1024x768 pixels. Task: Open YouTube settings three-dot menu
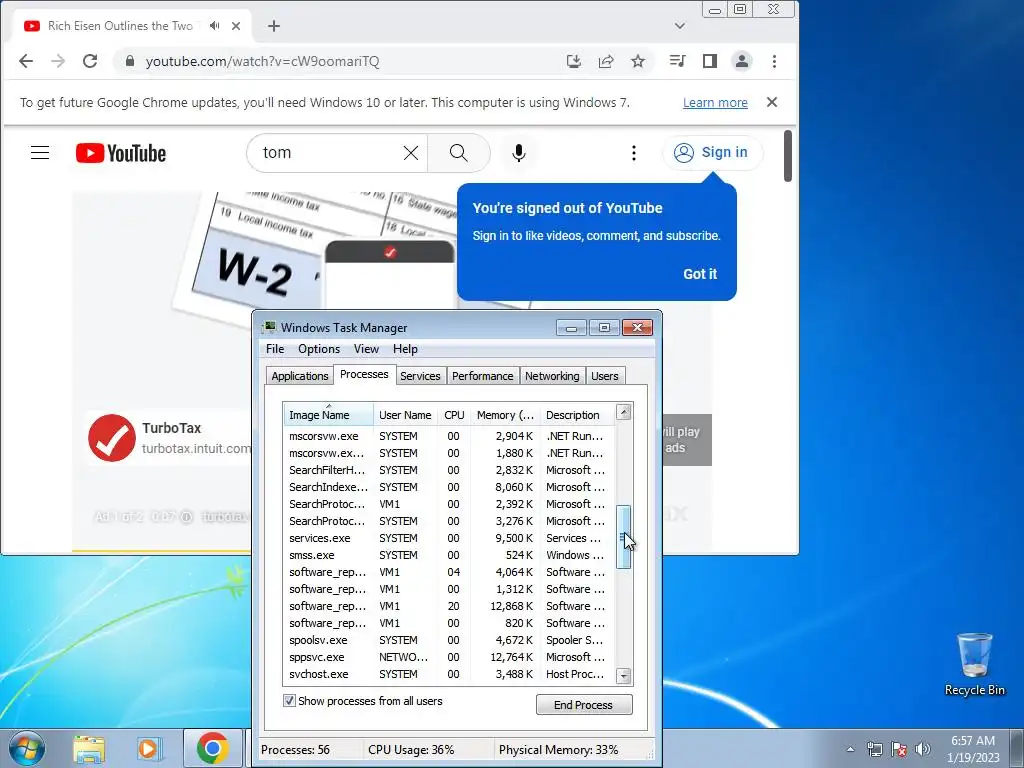[633, 153]
